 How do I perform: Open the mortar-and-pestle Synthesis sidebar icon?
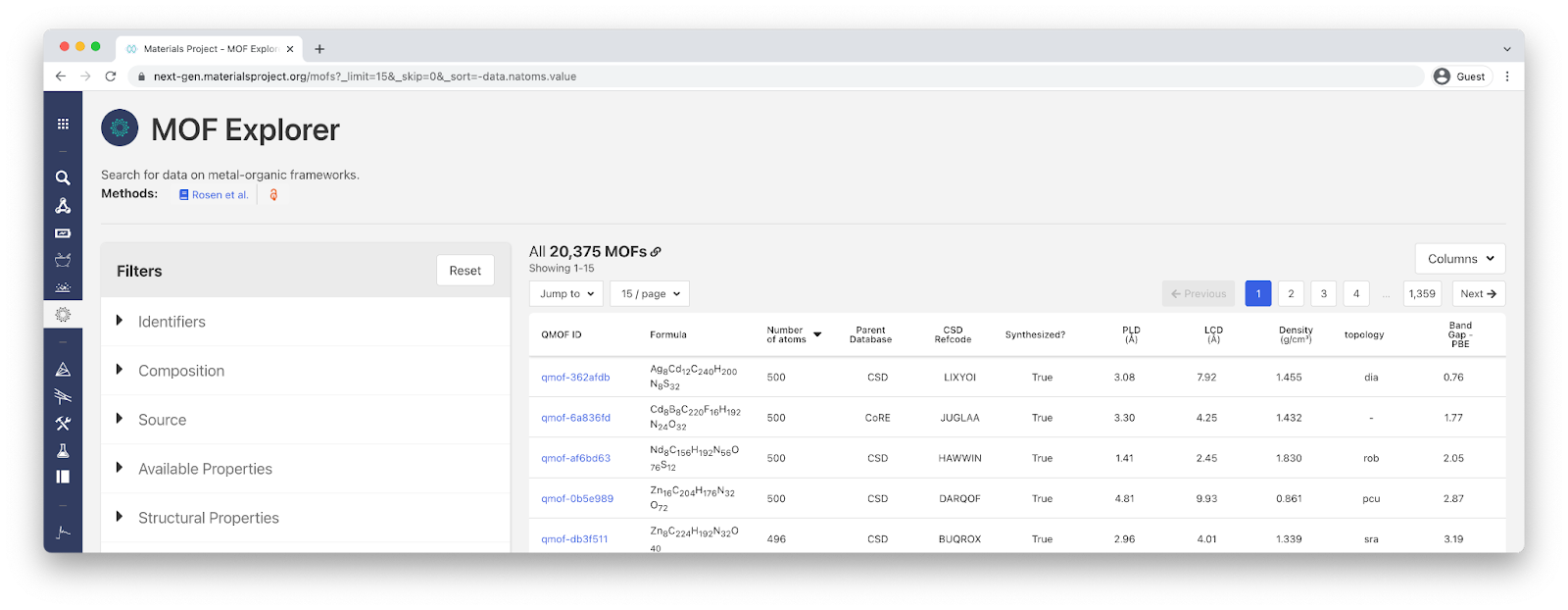63,260
